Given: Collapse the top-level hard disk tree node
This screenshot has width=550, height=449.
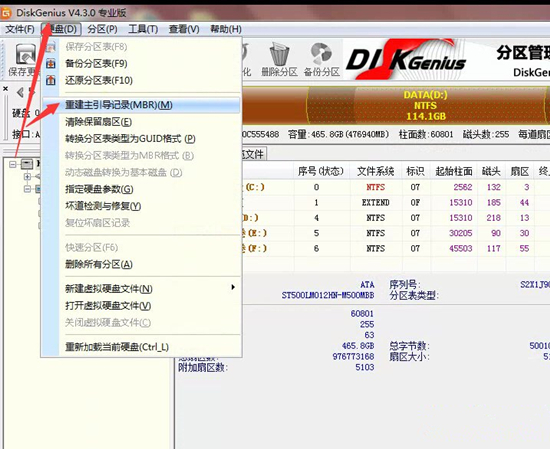Looking at the screenshot, I should (13, 164).
